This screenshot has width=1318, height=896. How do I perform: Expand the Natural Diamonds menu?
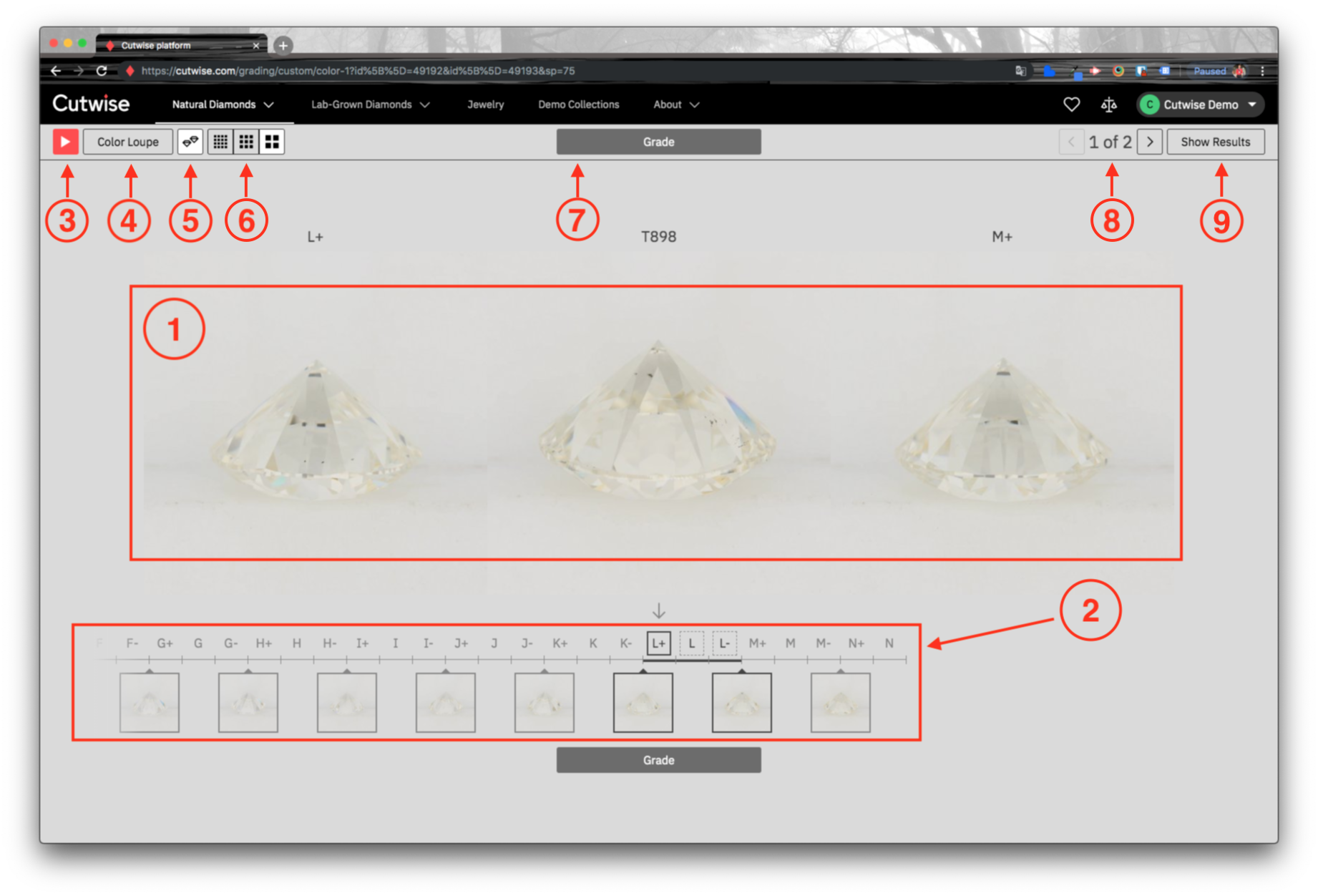click(223, 104)
